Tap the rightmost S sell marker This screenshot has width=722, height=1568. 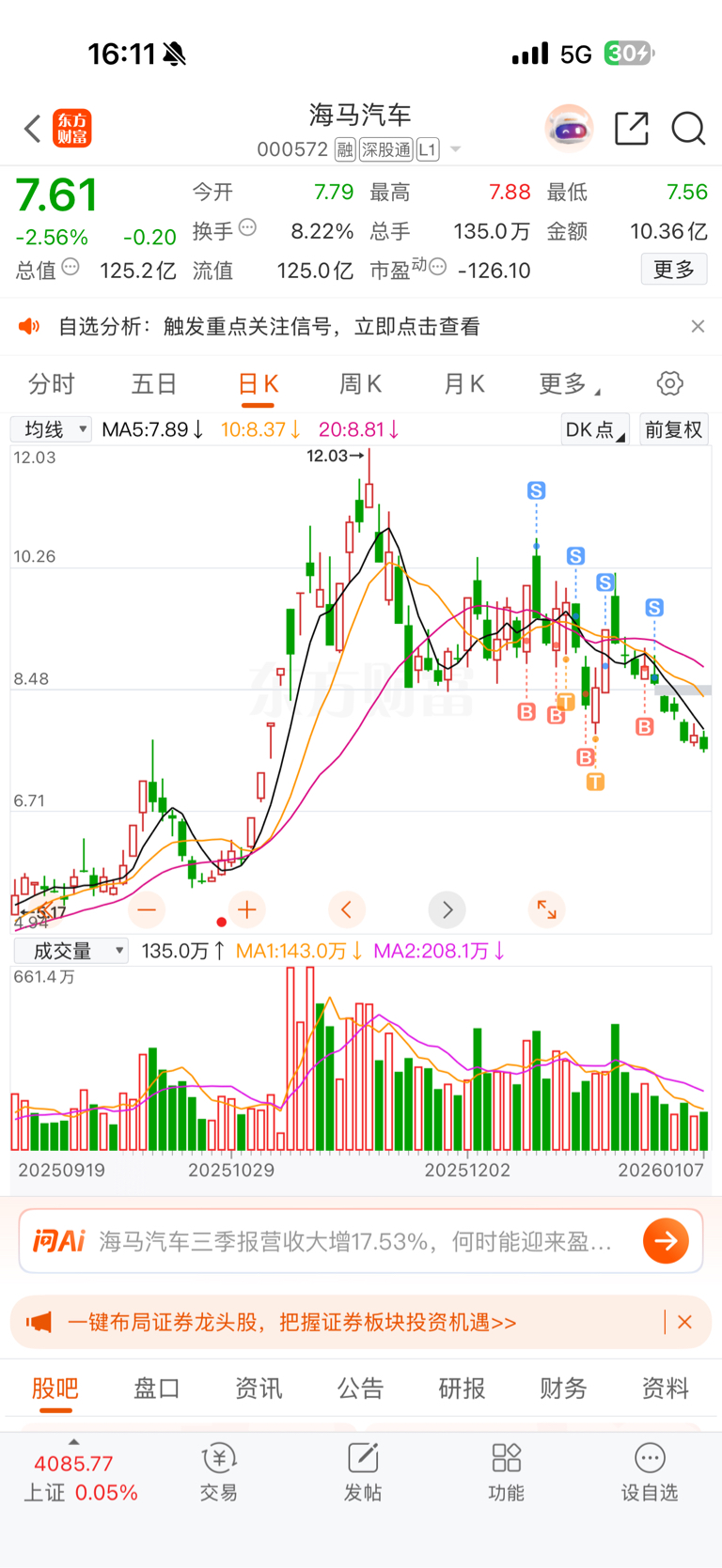pyautogui.click(x=654, y=608)
